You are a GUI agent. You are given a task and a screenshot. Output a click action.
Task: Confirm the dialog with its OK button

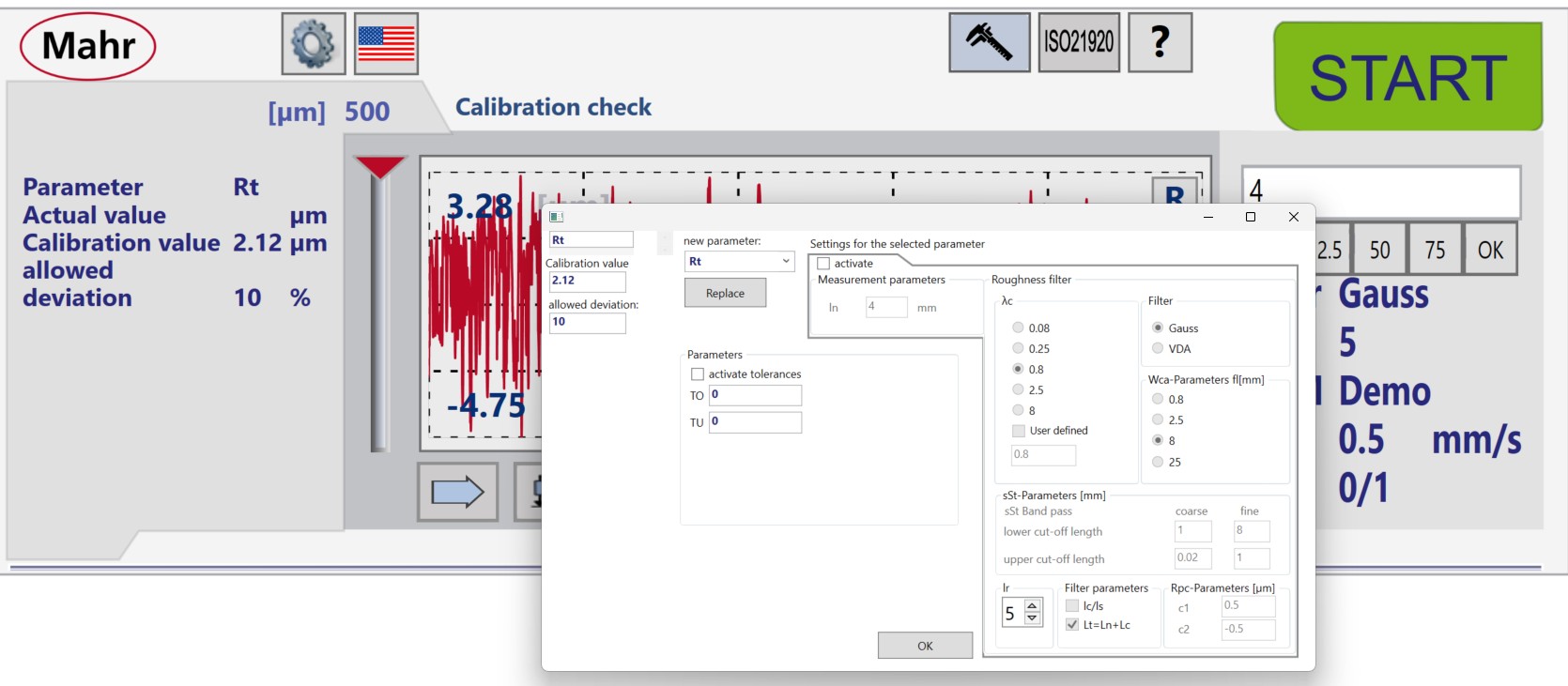point(925,646)
